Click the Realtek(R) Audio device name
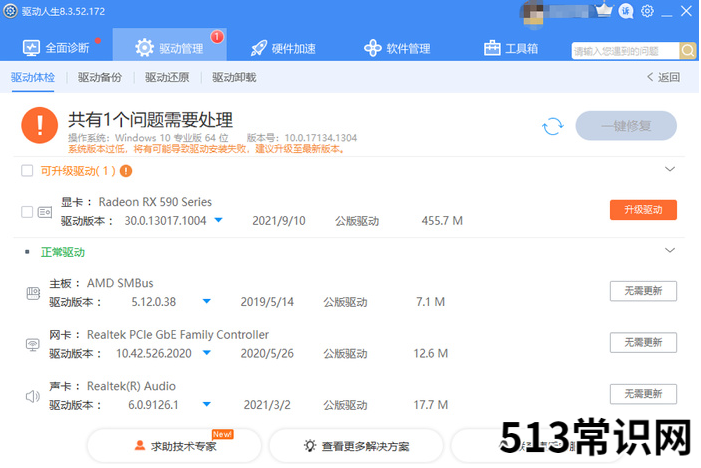701x468 pixels. (x=131, y=386)
